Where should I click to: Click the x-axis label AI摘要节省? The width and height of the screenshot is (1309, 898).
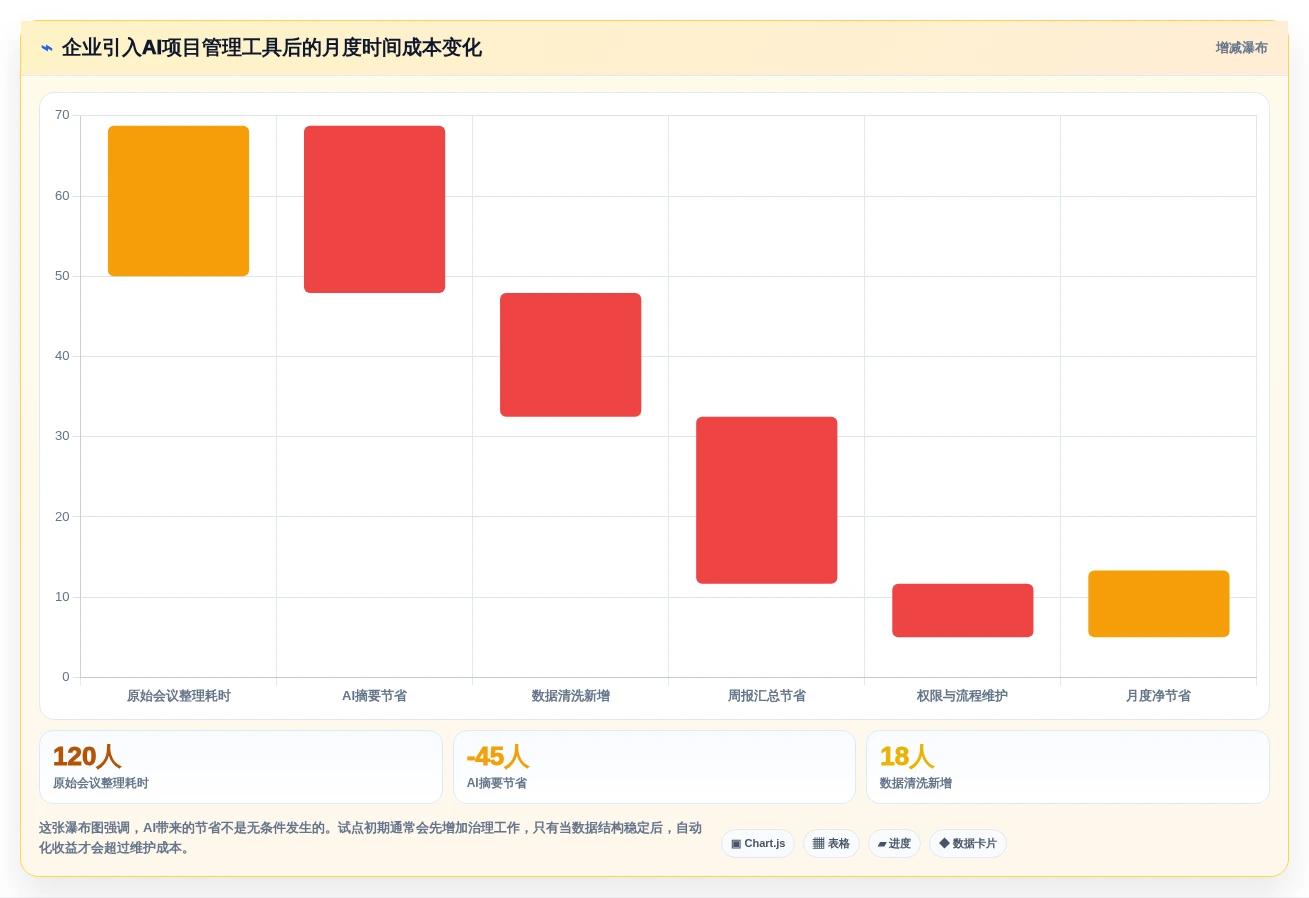[374, 696]
